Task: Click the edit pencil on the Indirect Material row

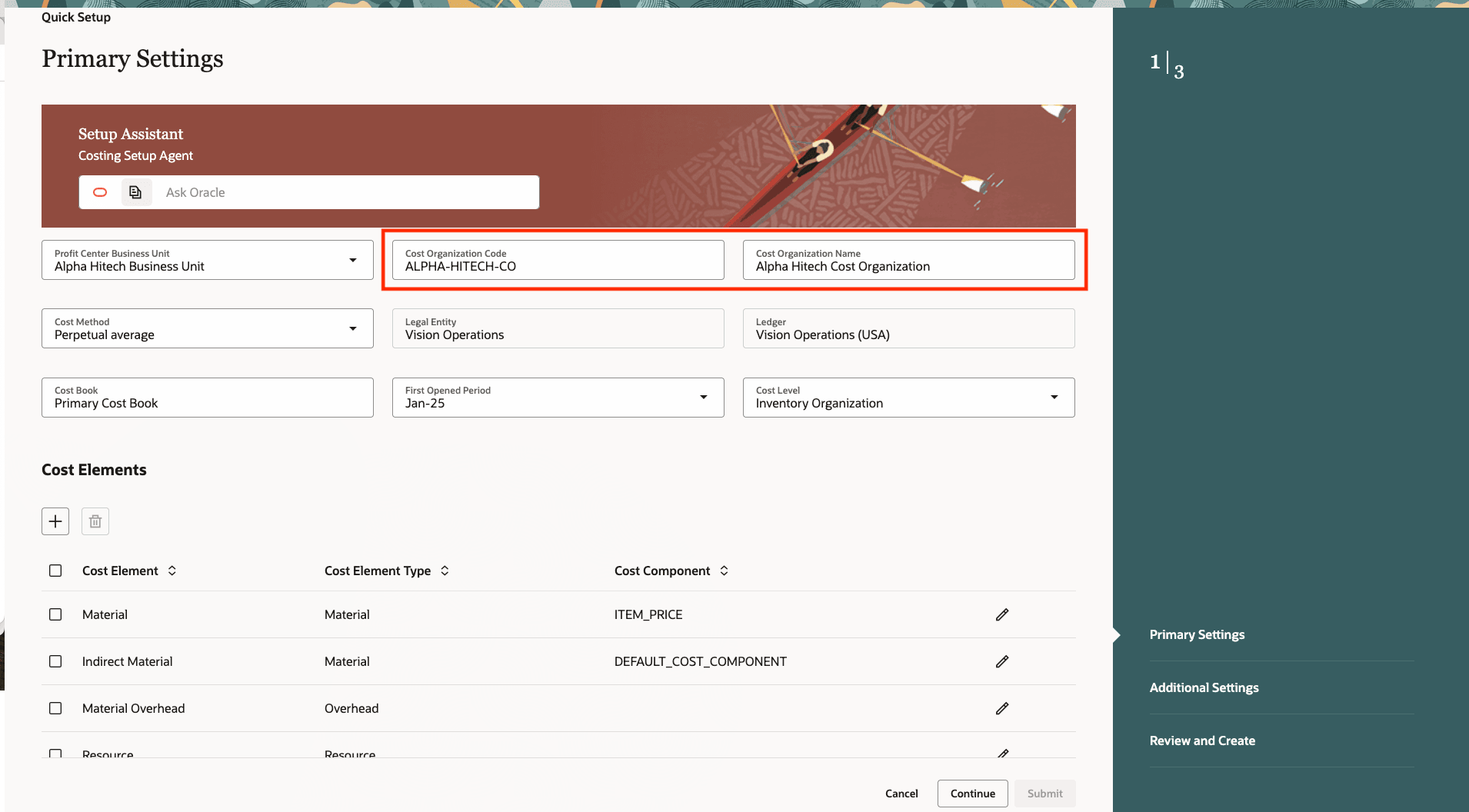Action: coord(1001,661)
